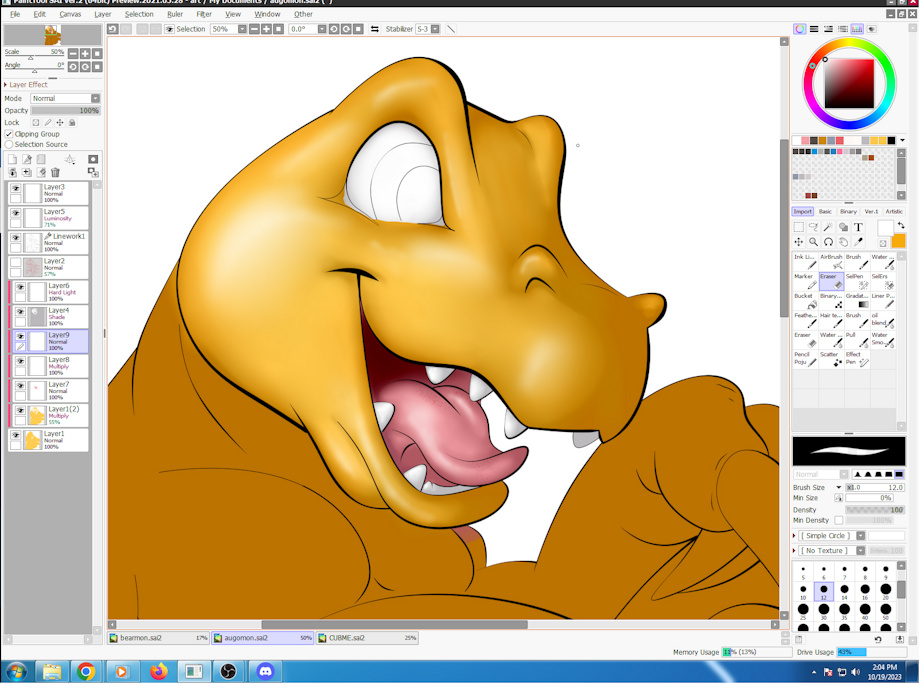Click the undo arrow in top toolbar
This screenshot has width=920, height=684.
pyautogui.click(x=113, y=29)
